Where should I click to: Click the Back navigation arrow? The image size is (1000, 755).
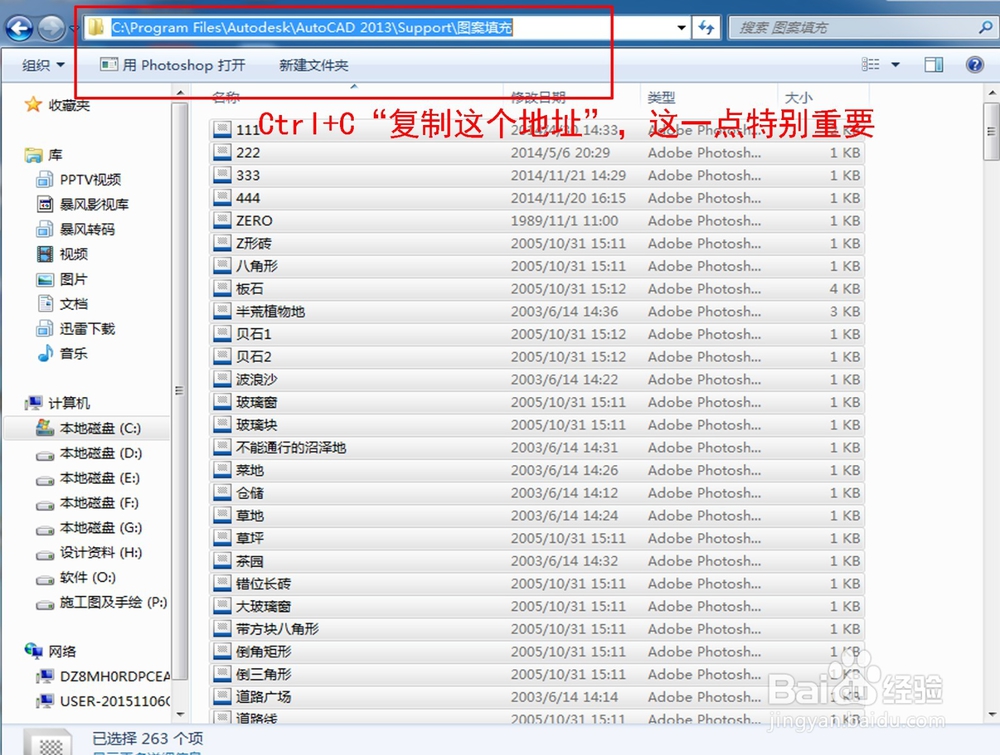18,28
